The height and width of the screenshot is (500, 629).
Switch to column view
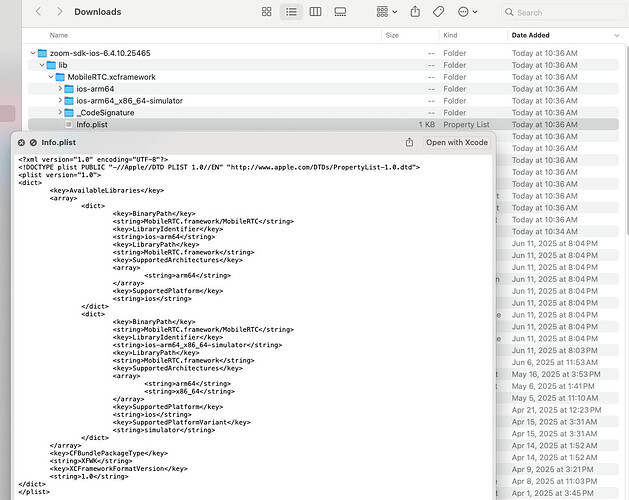click(x=315, y=12)
